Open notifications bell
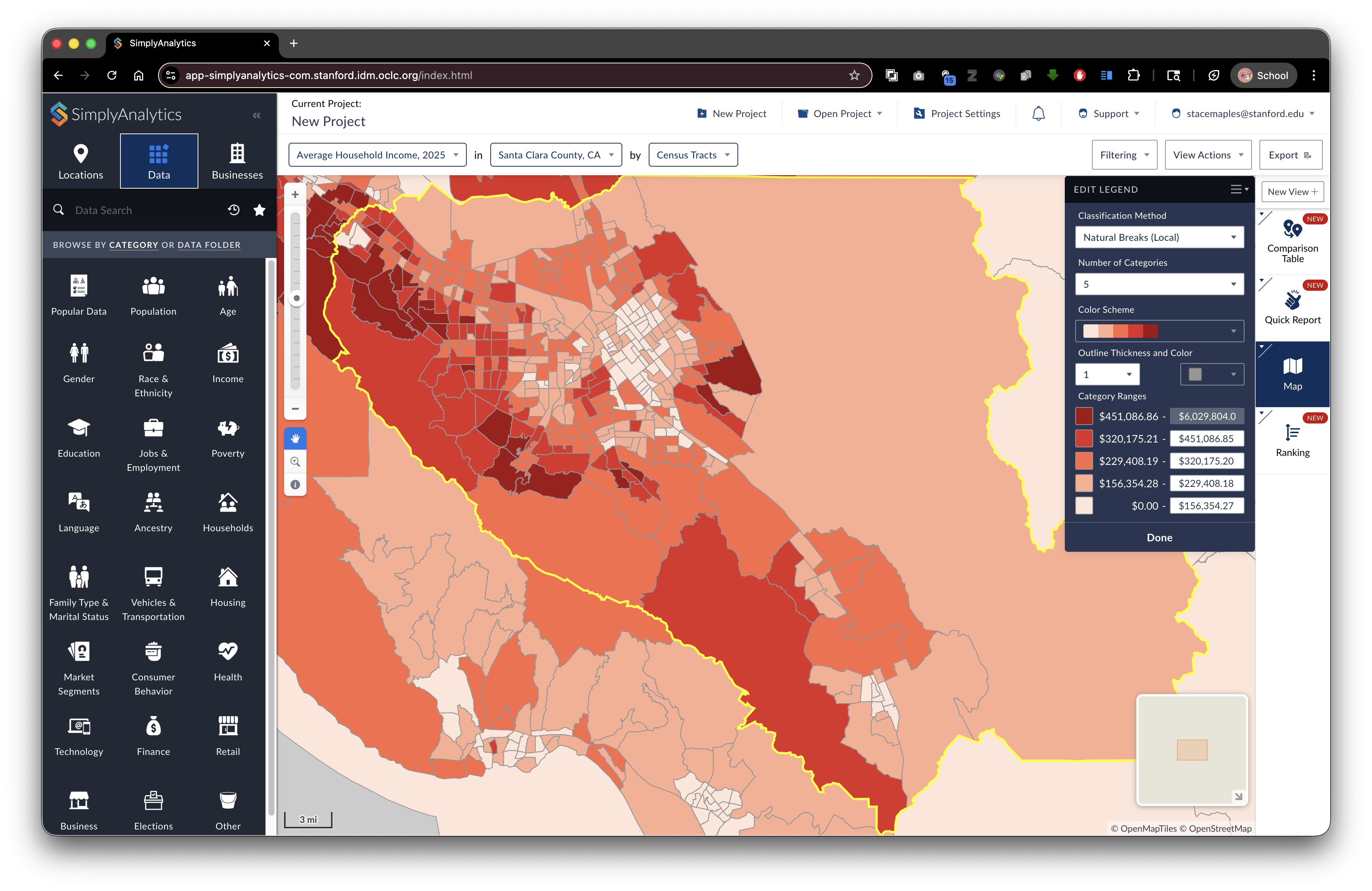Image resolution: width=1372 pixels, height=891 pixels. [x=1038, y=114]
